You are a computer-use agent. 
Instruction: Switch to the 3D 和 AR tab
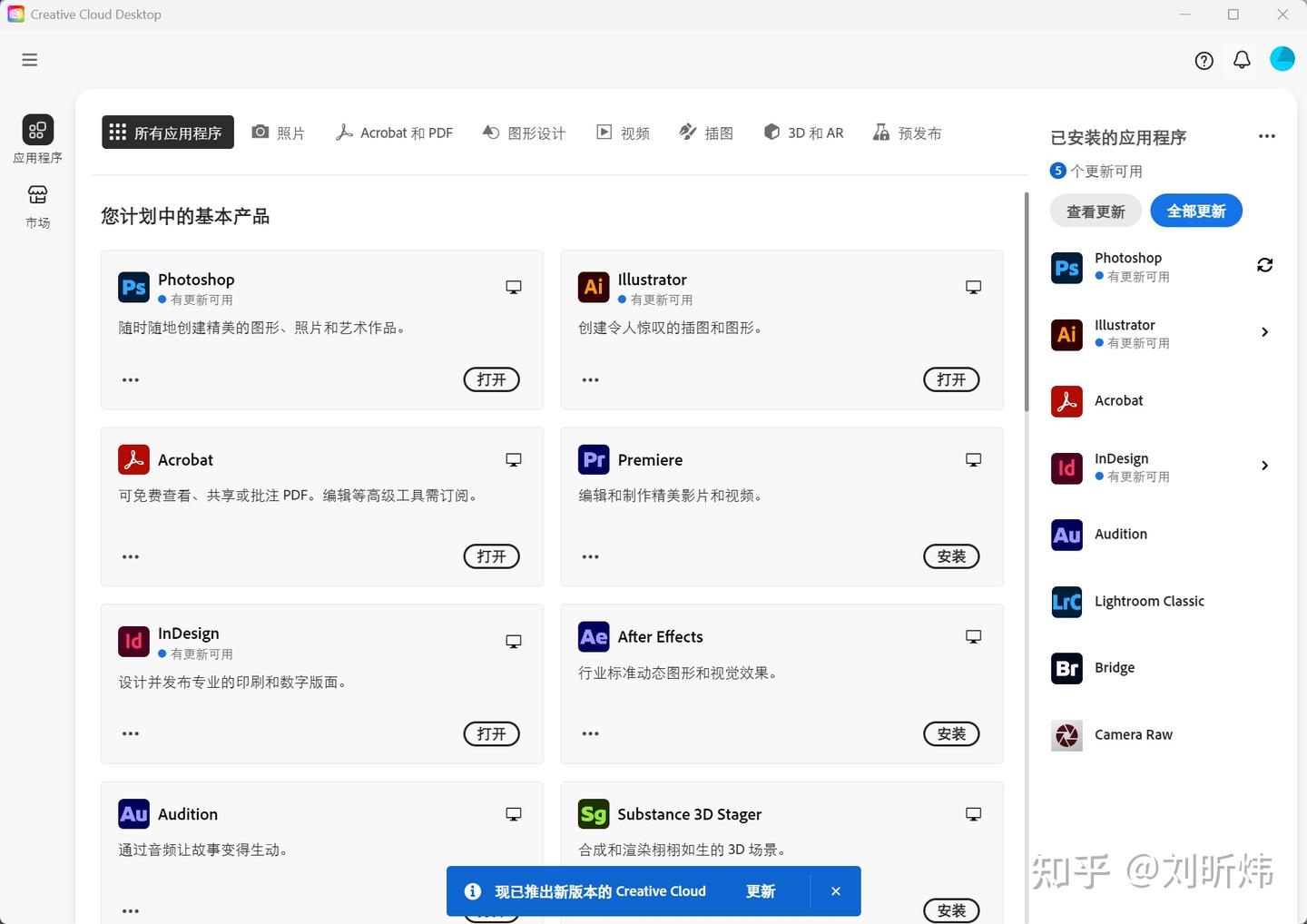803,133
